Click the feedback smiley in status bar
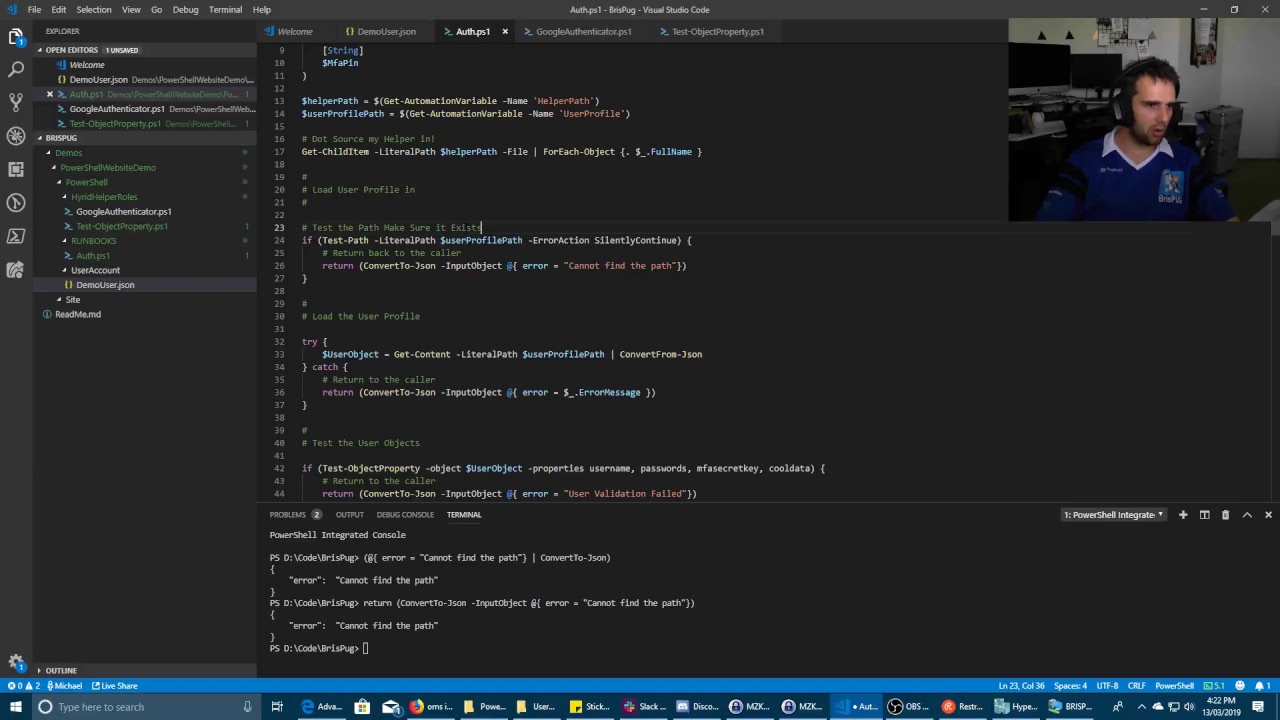 pos(1242,686)
